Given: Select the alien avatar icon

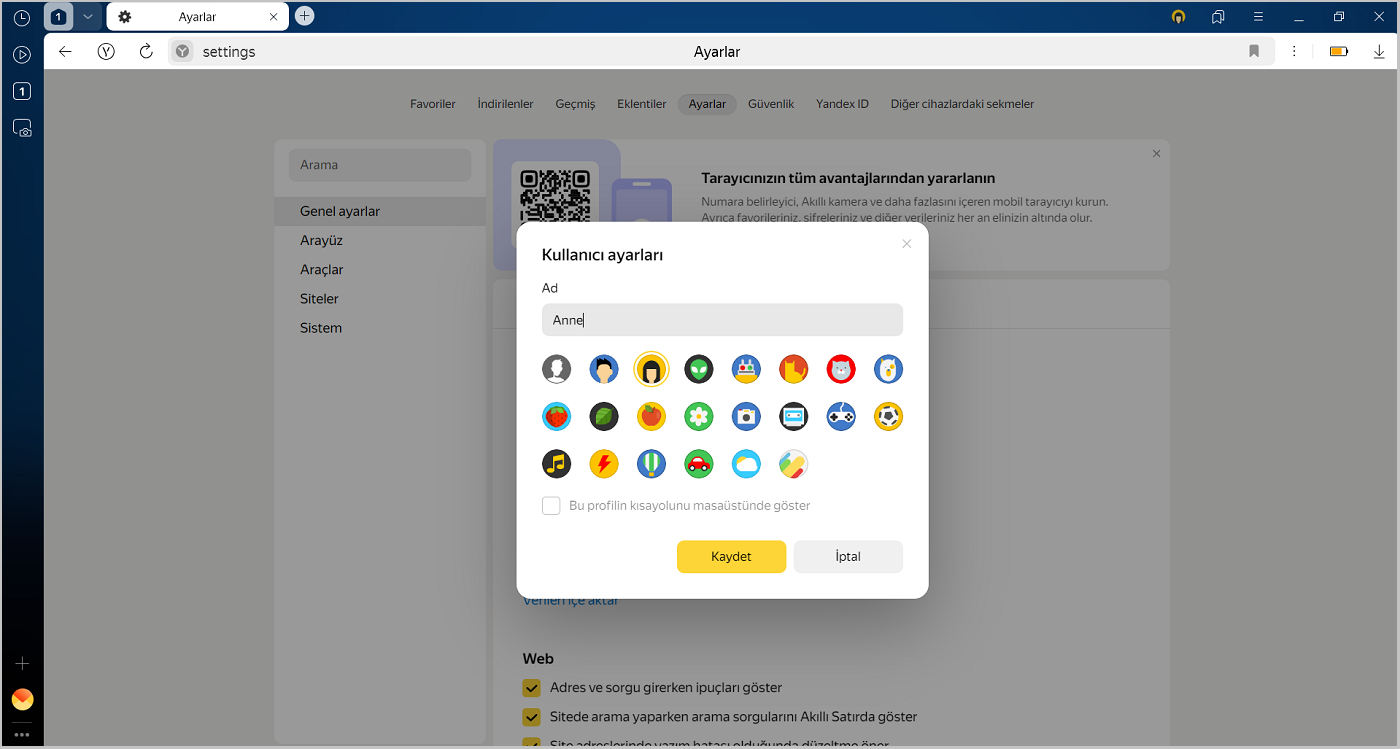Looking at the screenshot, I should pyautogui.click(x=699, y=370).
